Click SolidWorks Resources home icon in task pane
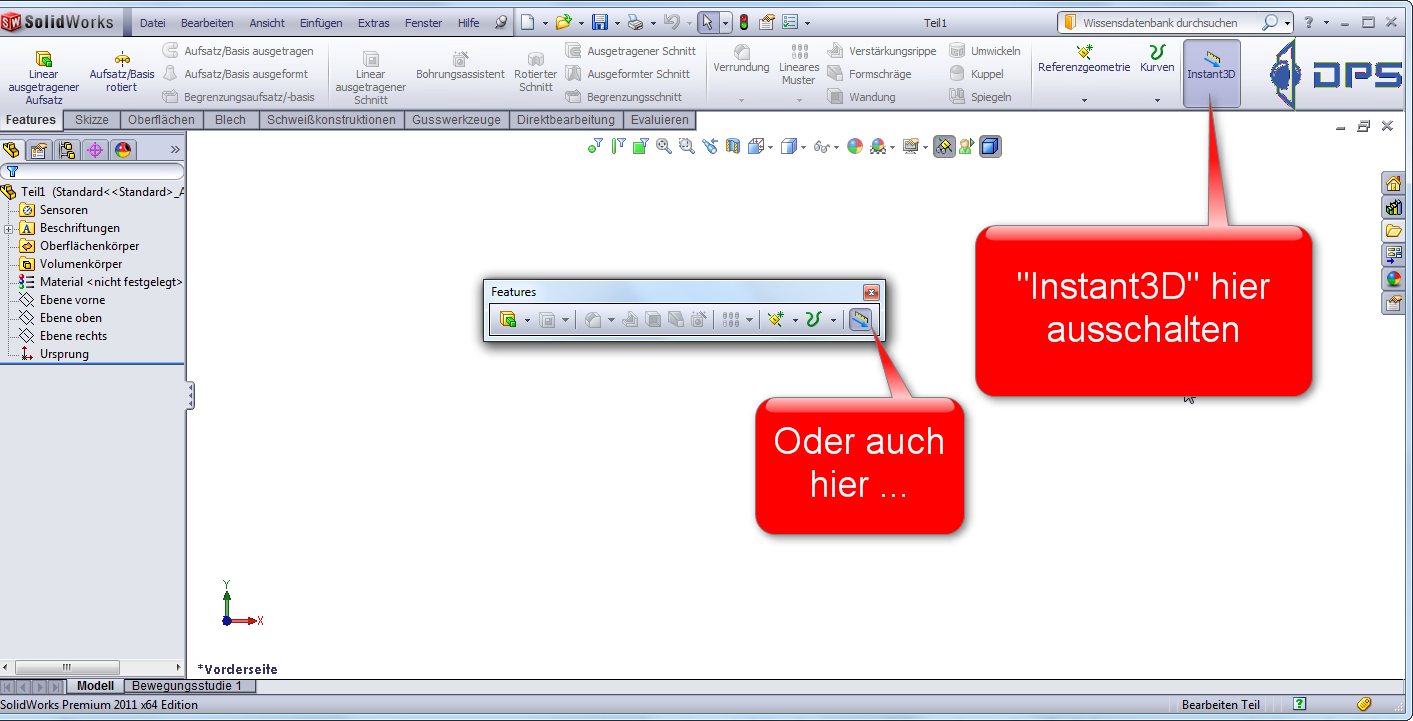 [x=1392, y=183]
